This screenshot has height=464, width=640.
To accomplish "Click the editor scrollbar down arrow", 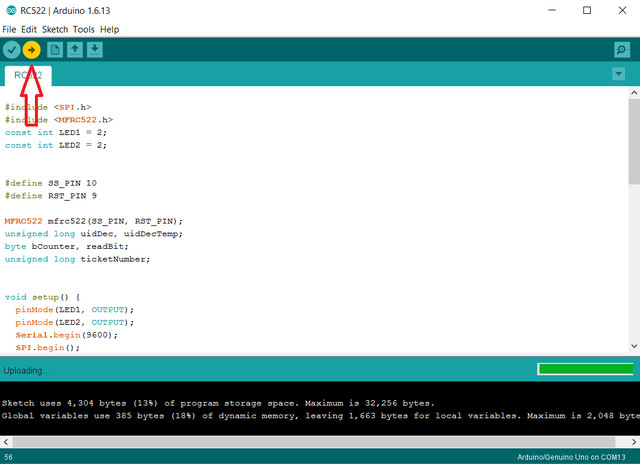I will [633, 346].
